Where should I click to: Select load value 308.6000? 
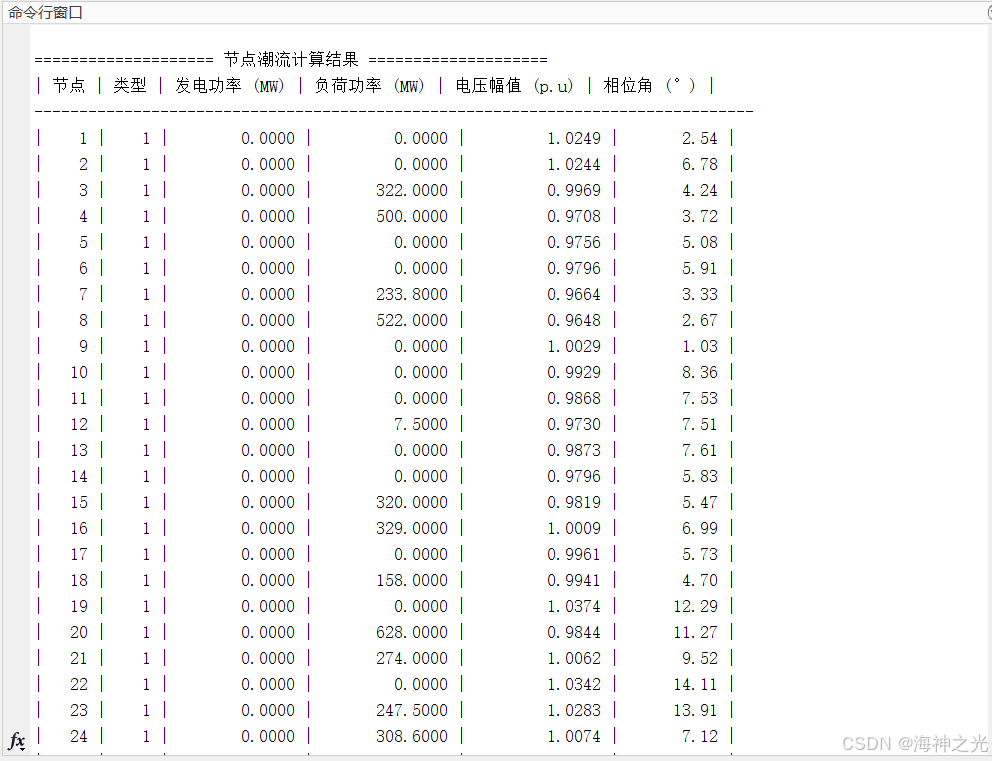coord(412,736)
